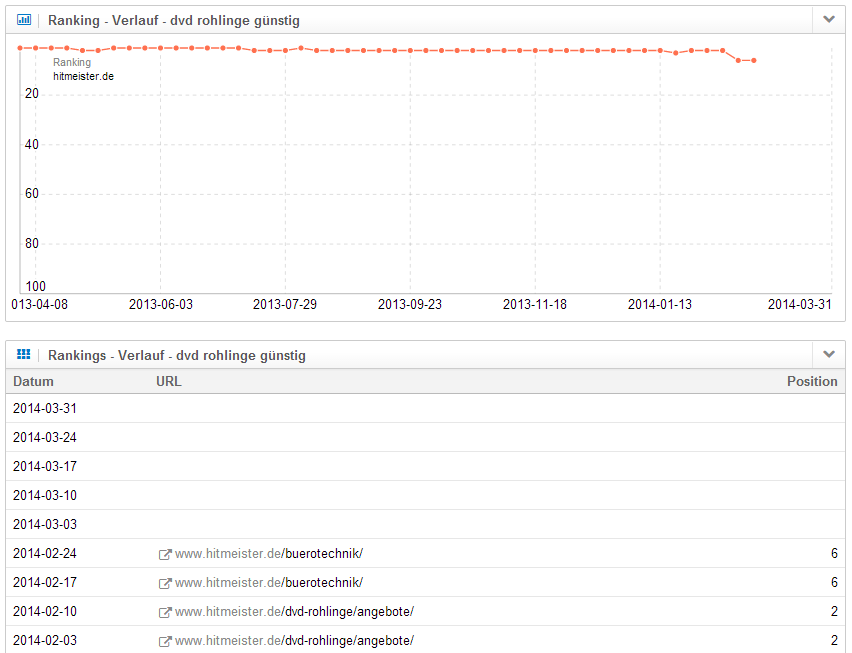Open the buerotechnik URL from 2014-02-17
Image resolution: width=852 pixels, height=653 pixels.
coord(269,583)
